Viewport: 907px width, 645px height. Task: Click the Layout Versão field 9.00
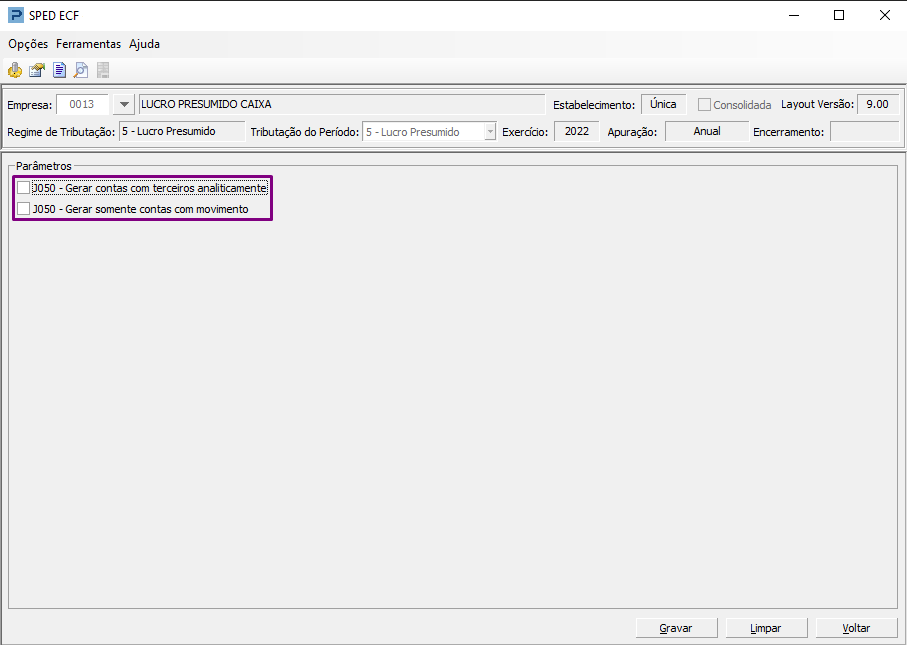point(878,104)
